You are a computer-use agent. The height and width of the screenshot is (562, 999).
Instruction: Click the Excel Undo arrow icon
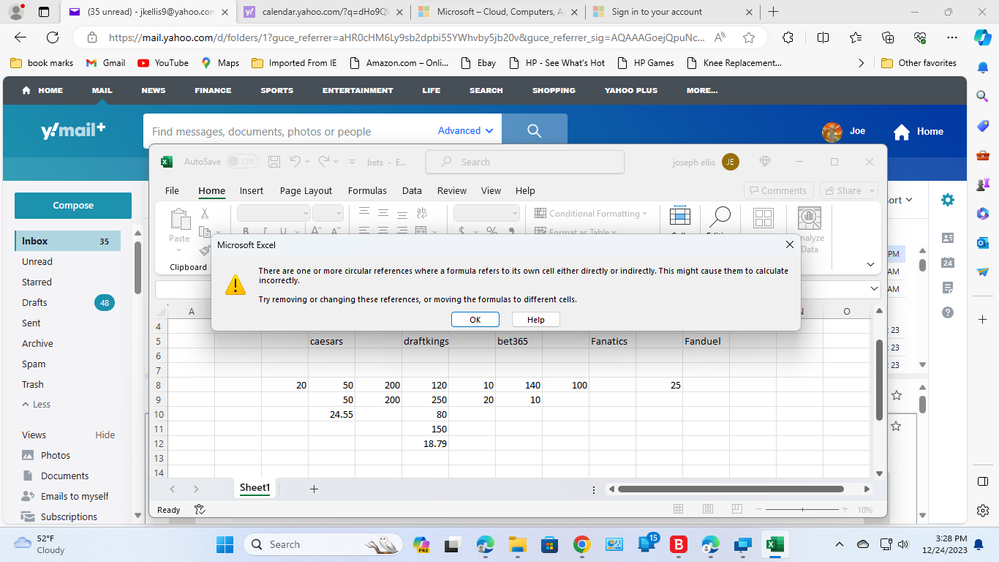295,162
